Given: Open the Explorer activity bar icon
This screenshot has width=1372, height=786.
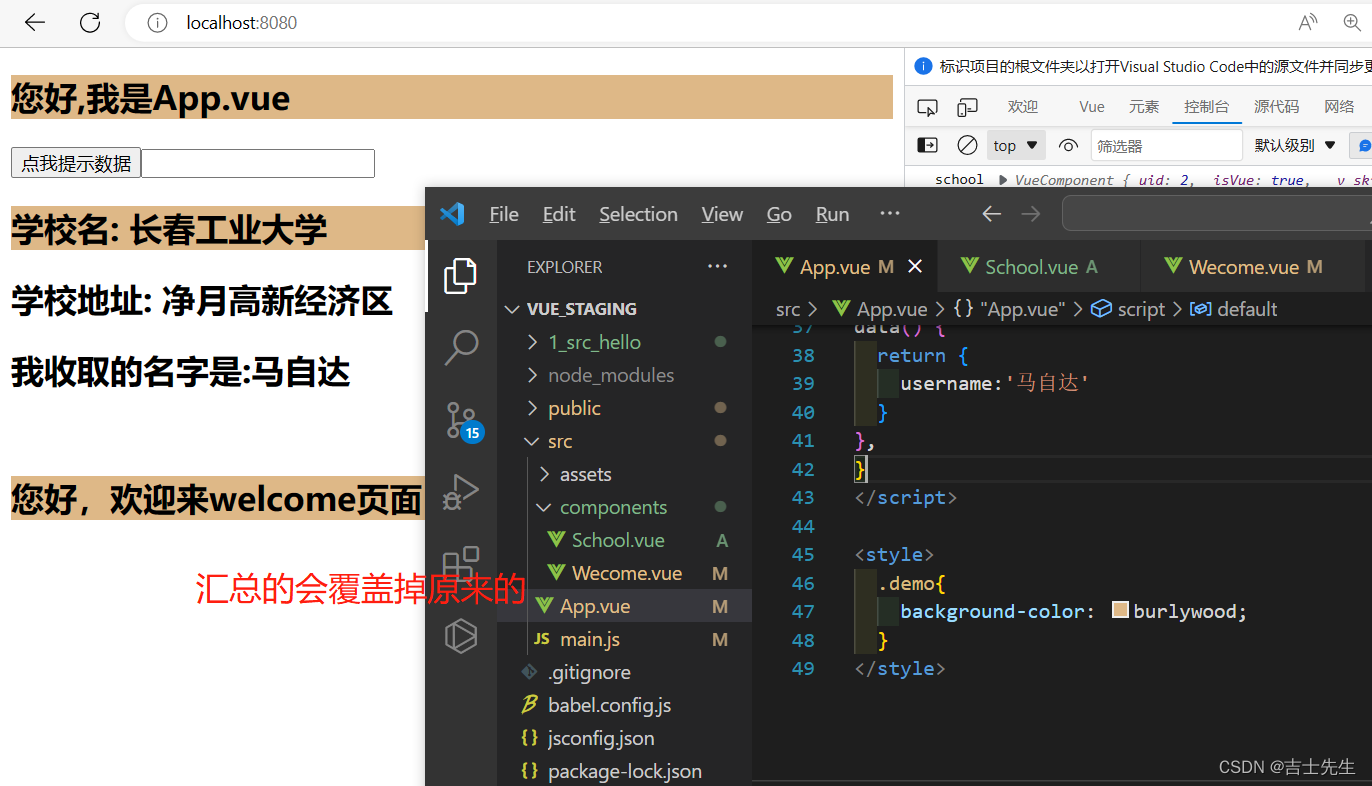Looking at the screenshot, I should point(461,276).
